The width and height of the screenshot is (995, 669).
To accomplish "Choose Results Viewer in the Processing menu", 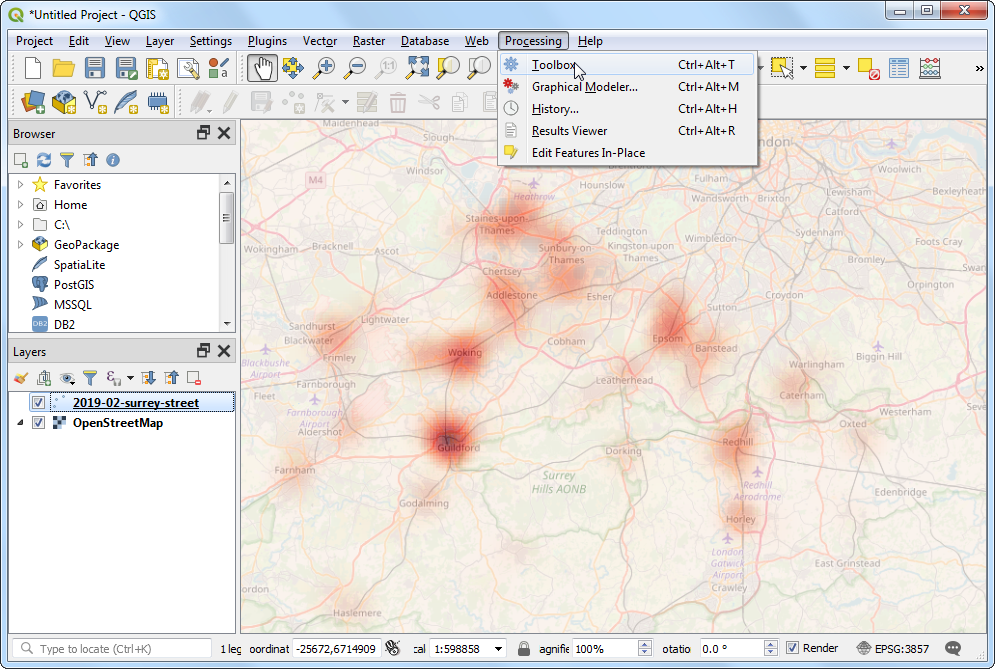I will 569,131.
